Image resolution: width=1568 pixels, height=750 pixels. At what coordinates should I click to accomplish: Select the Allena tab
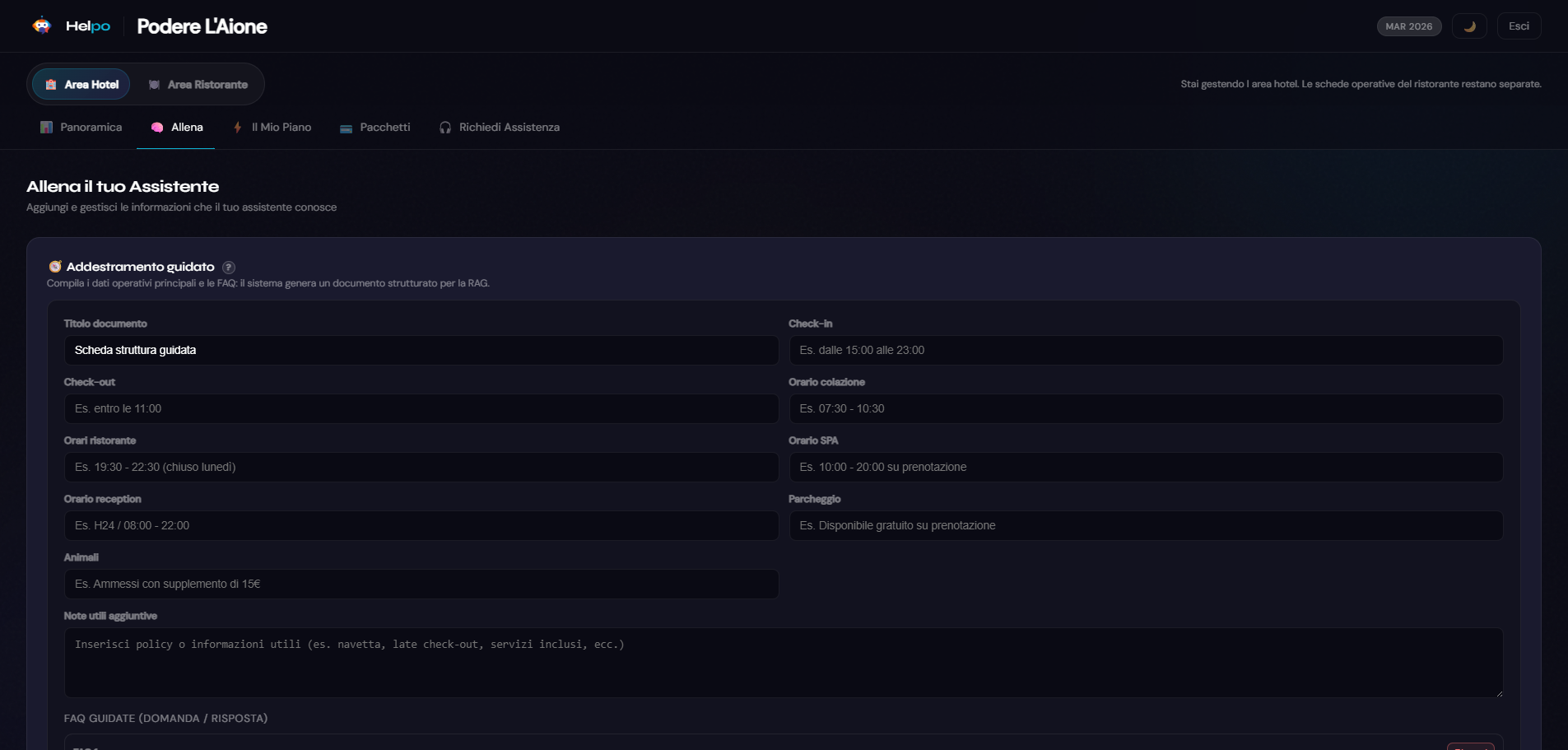click(176, 128)
